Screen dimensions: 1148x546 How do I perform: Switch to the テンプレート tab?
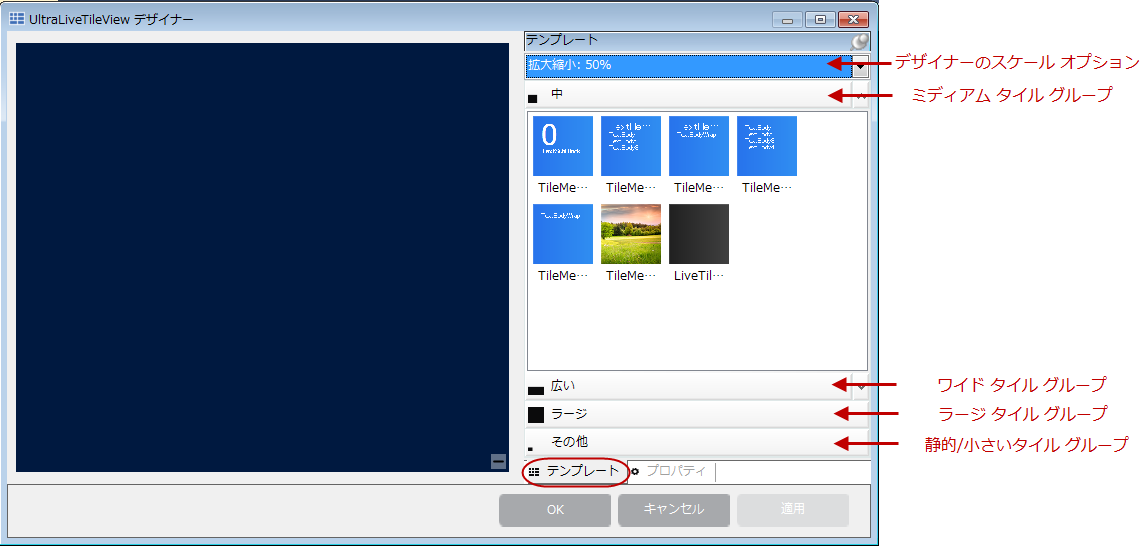(575, 471)
